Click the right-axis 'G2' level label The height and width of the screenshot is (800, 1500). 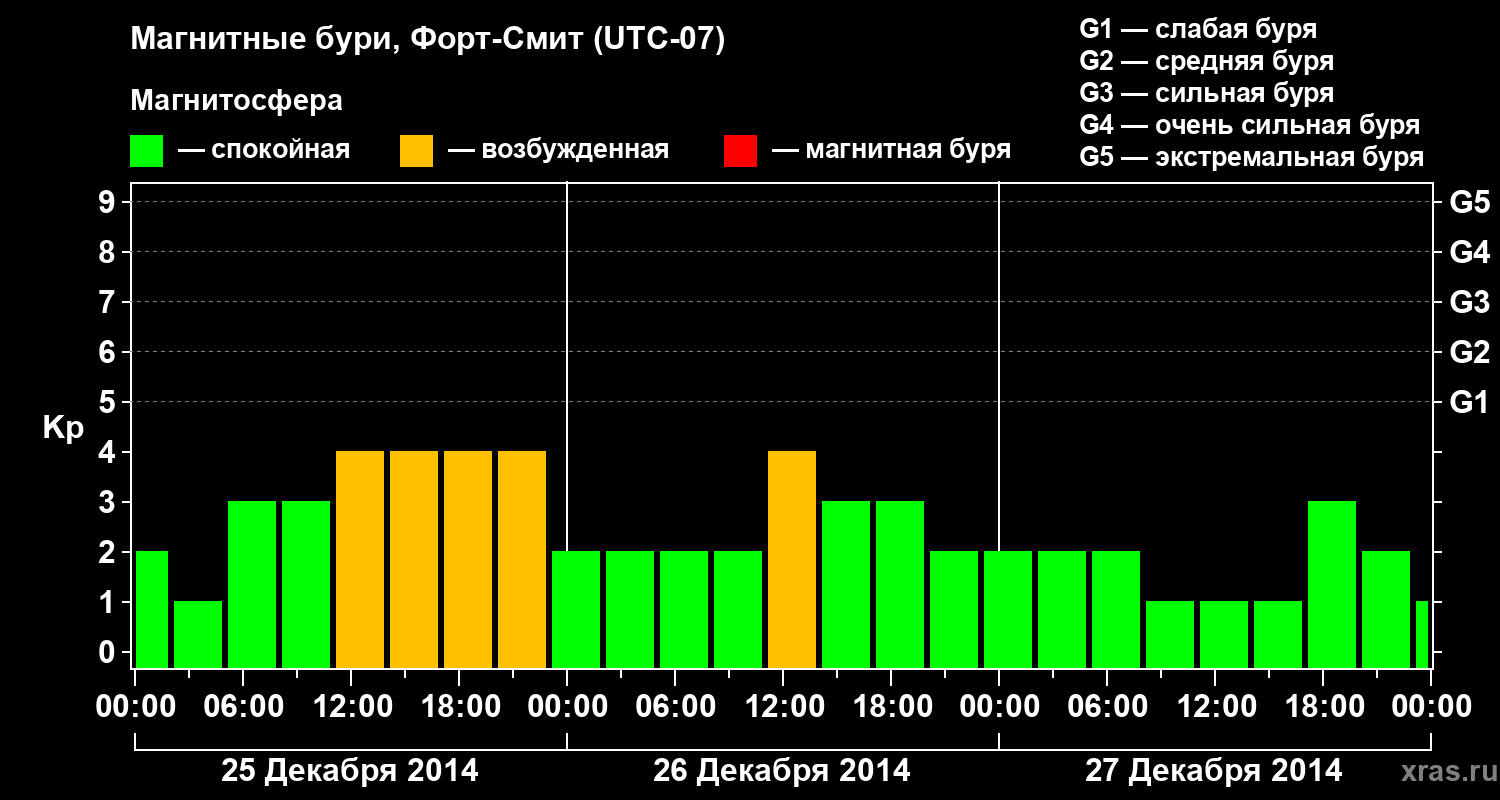tap(1470, 352)
